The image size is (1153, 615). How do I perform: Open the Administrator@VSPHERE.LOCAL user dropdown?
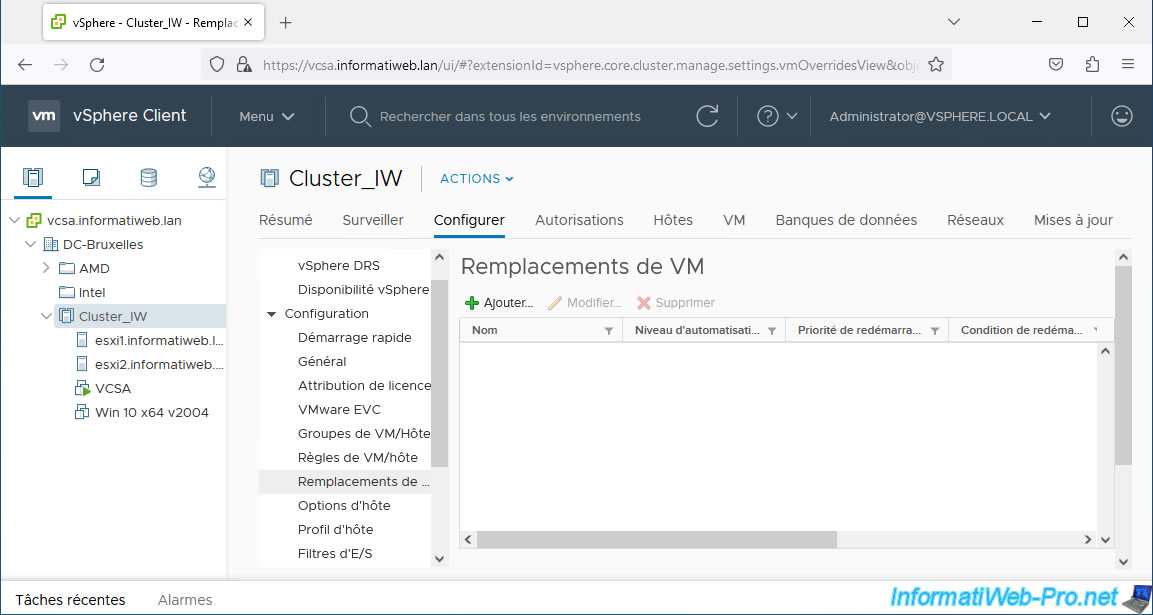click(x=939, y=116)
